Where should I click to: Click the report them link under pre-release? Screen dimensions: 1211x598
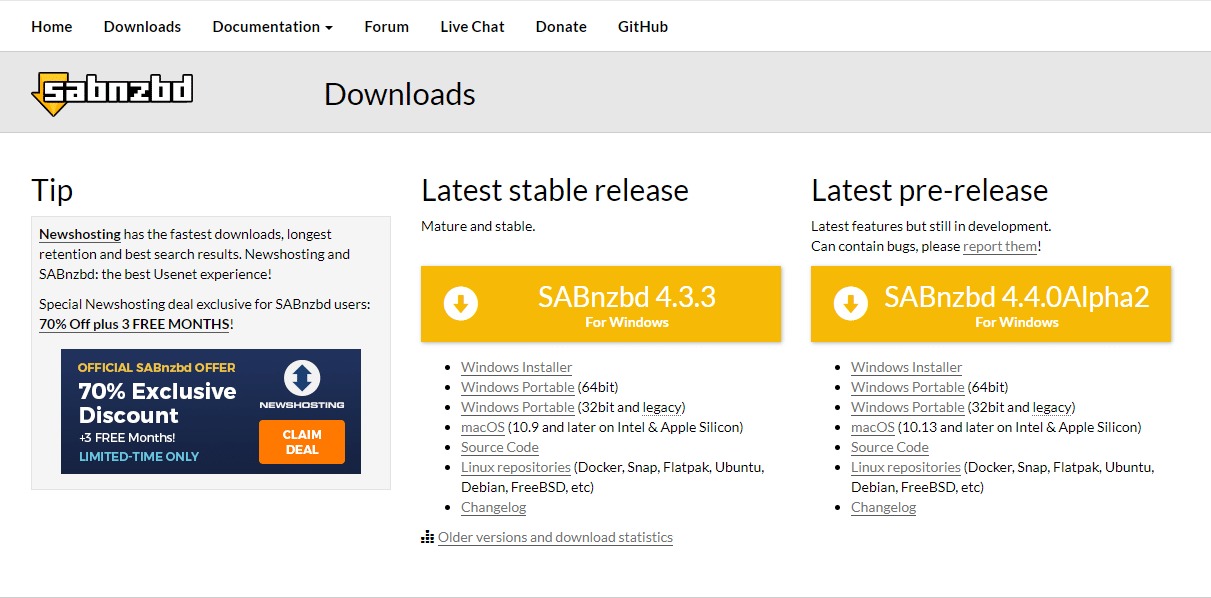(1000, 246)
